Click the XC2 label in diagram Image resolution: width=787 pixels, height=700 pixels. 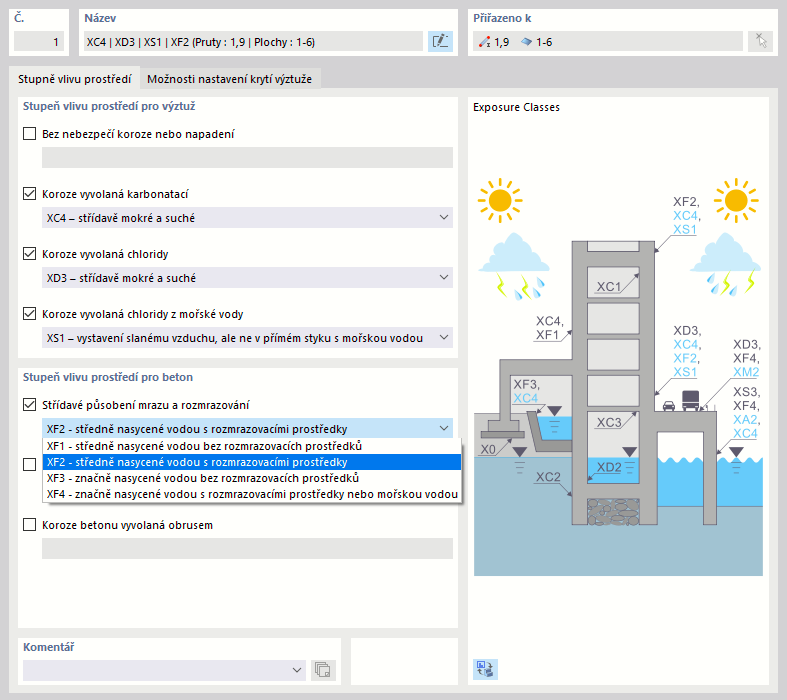pos(548,477)
